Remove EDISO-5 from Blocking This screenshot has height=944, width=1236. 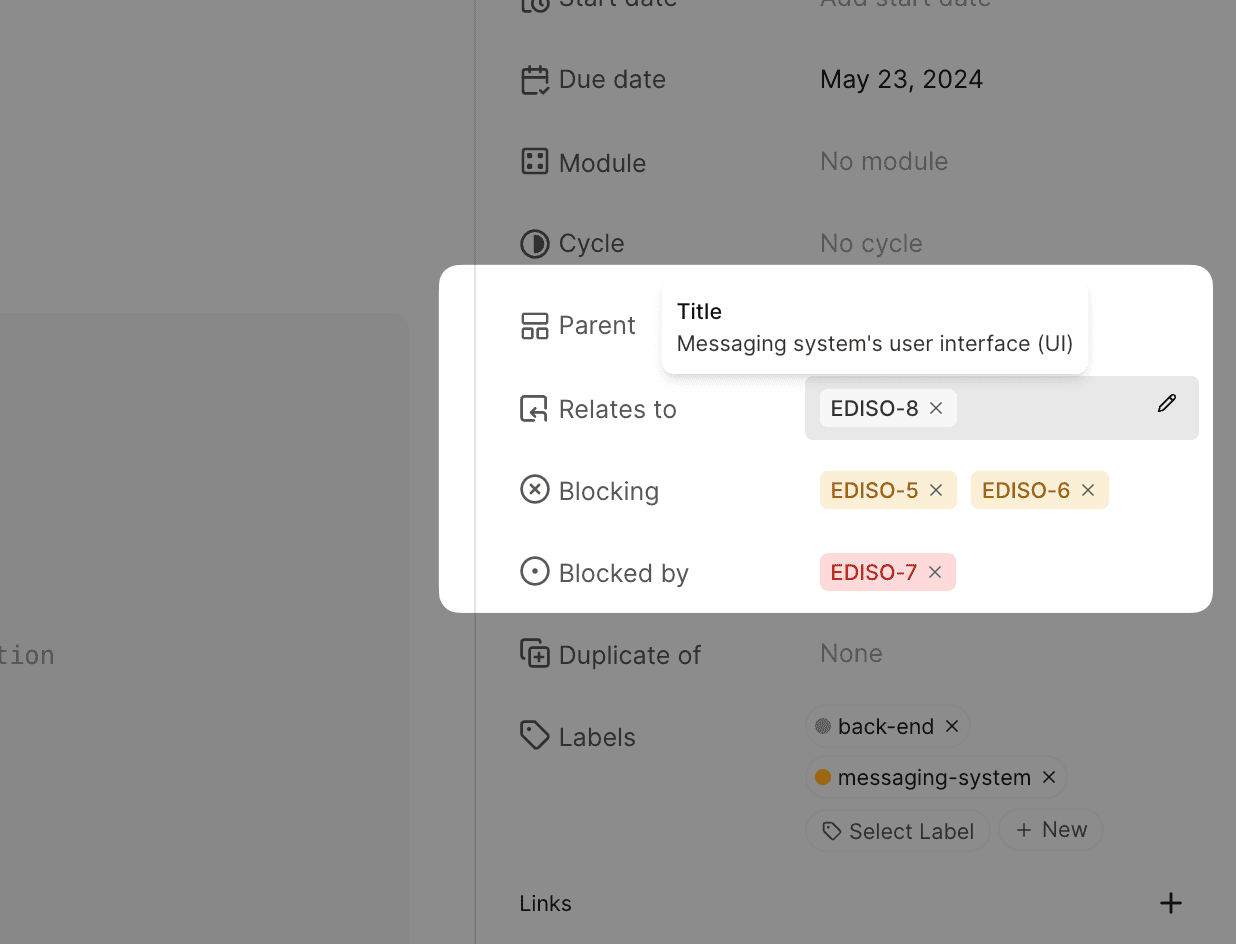[936, 490]
